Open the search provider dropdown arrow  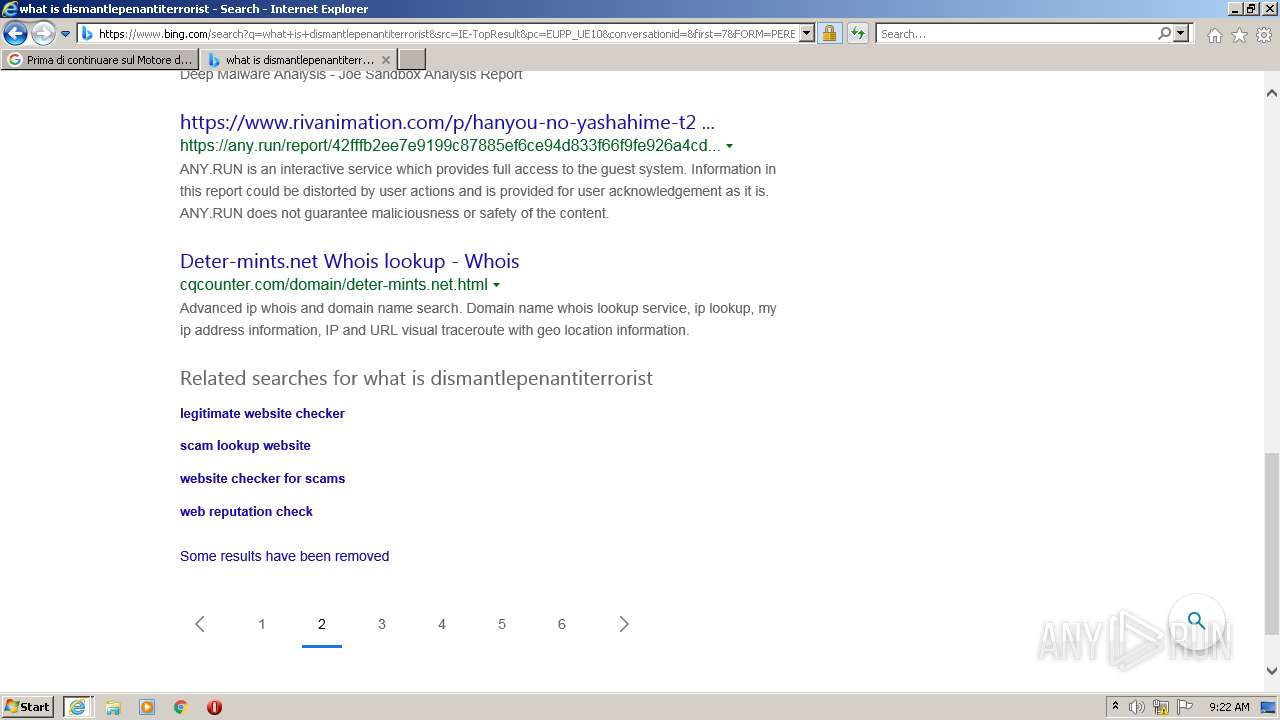click(1181, 34)
